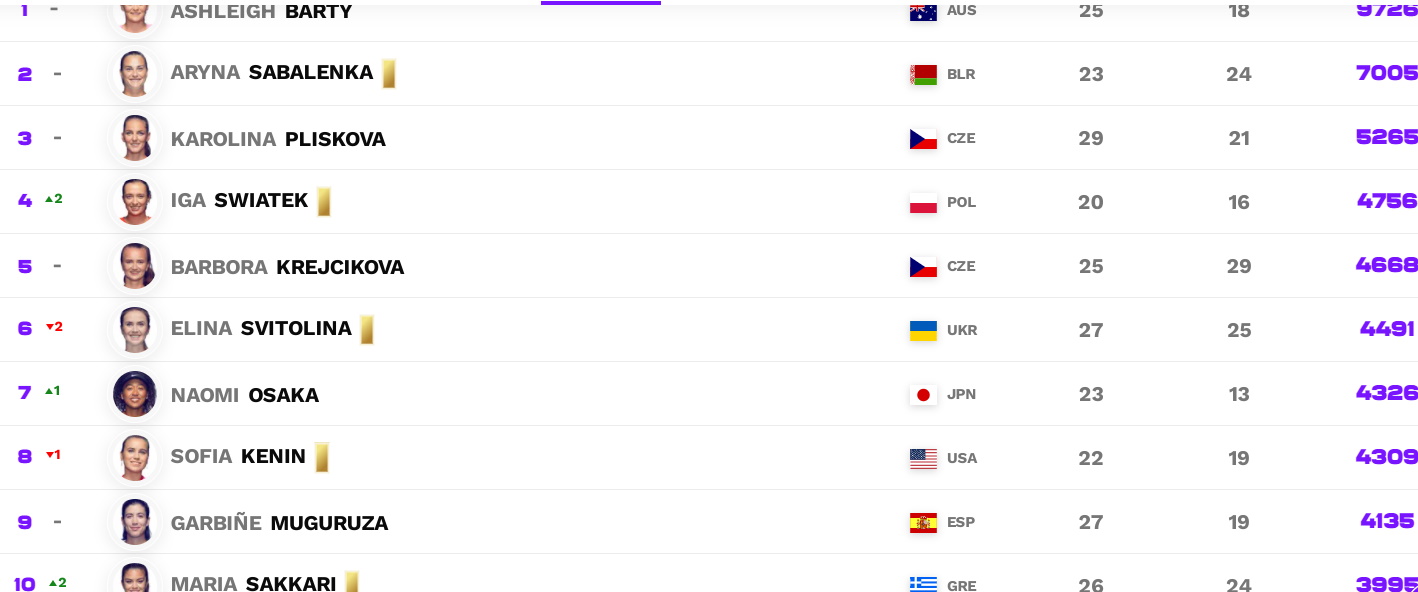Click the Japan flag icon
Screen dimensions: 1418x592
[x=923, y=394]
